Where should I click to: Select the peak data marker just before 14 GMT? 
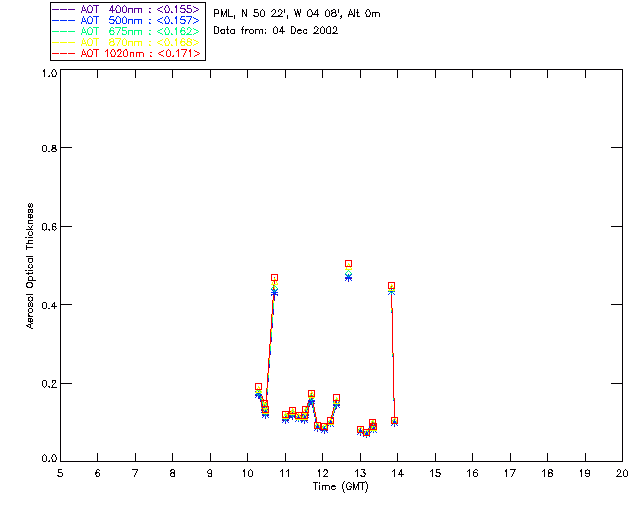click(391, 286)
